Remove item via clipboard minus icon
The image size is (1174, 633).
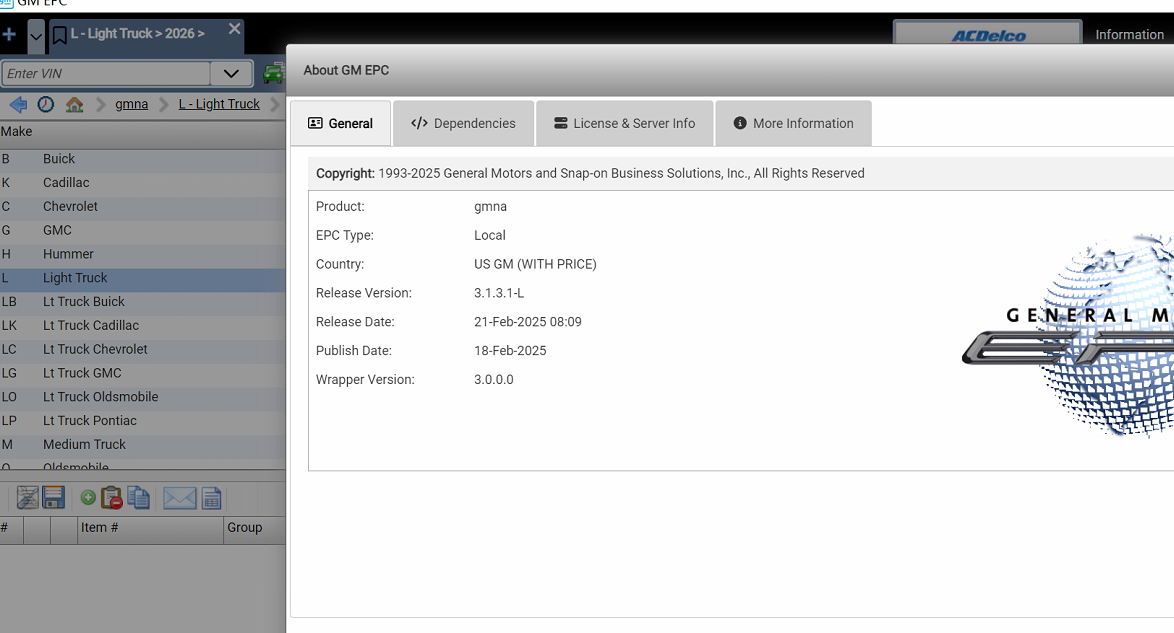[112, 498]
